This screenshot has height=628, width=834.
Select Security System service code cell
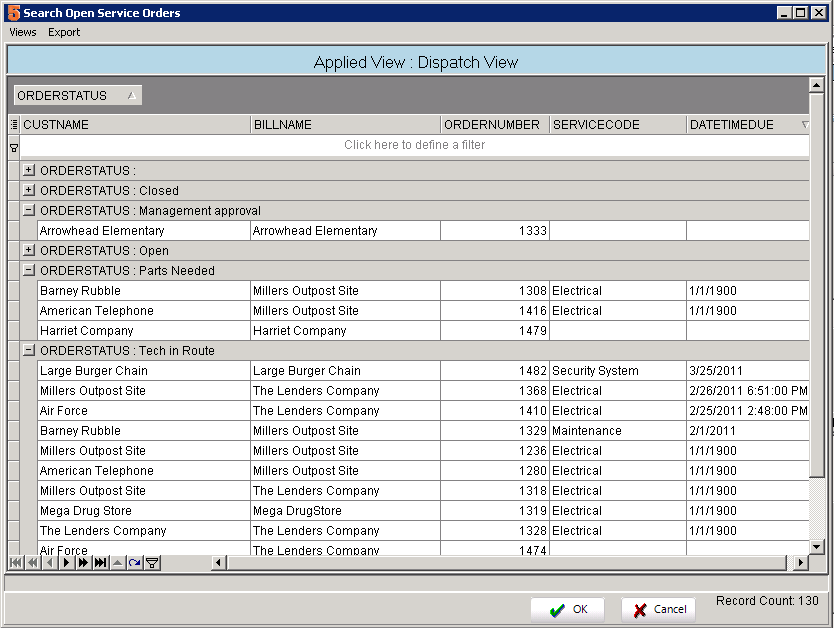tap(618, 371)
